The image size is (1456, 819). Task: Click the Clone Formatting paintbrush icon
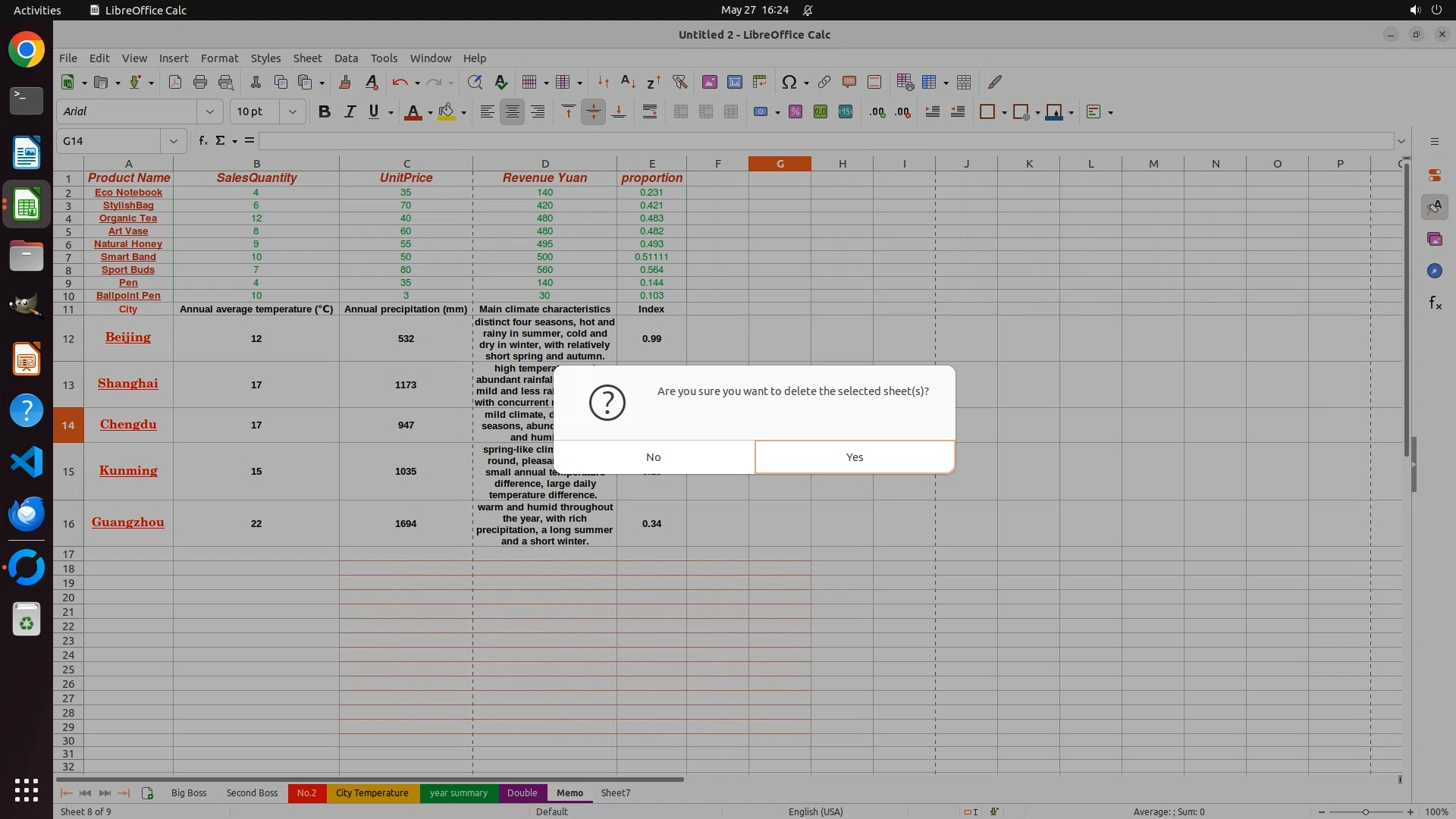345,82
